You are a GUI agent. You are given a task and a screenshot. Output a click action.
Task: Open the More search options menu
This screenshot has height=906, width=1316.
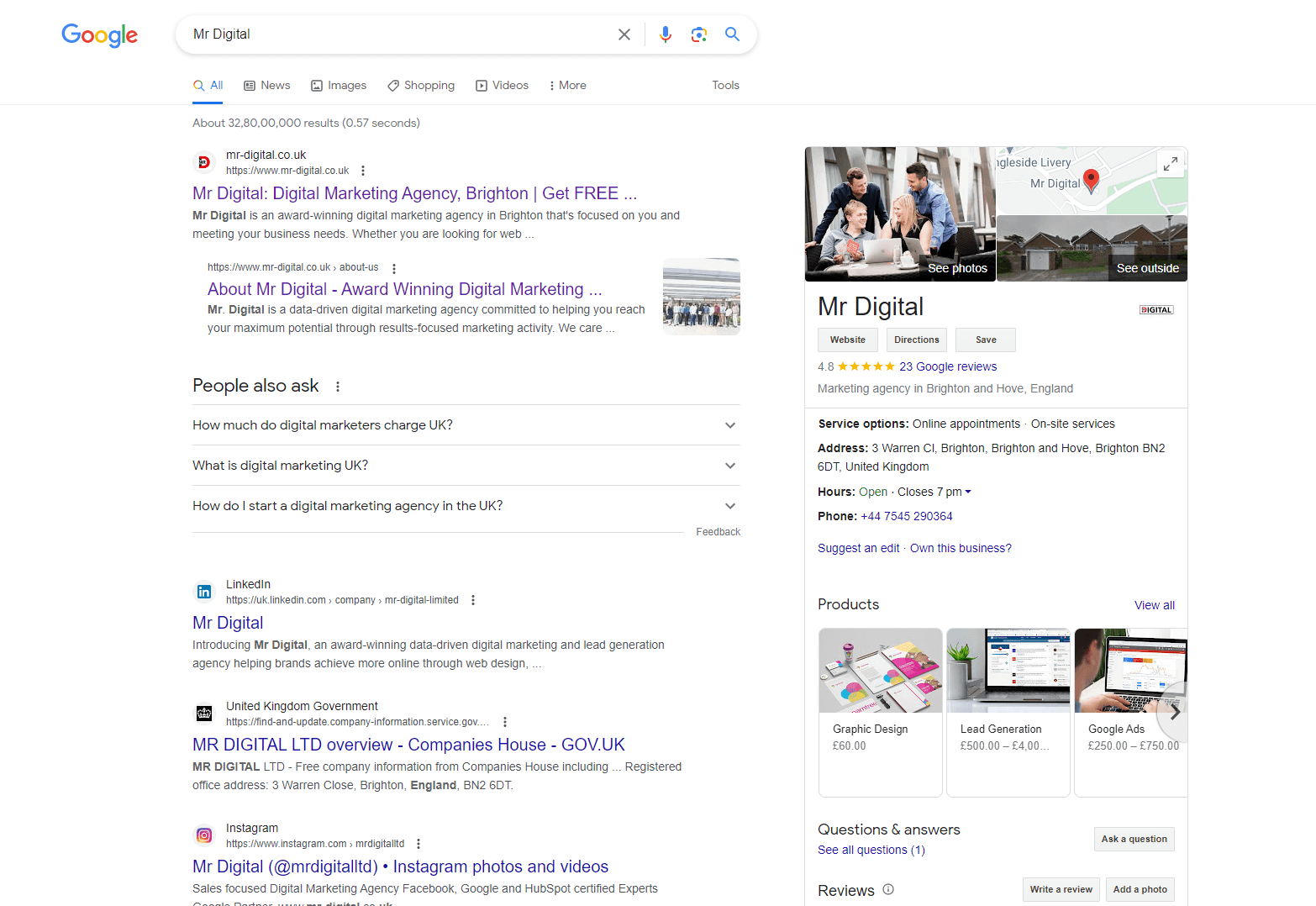pyautogui.click(x=567, y=85)
